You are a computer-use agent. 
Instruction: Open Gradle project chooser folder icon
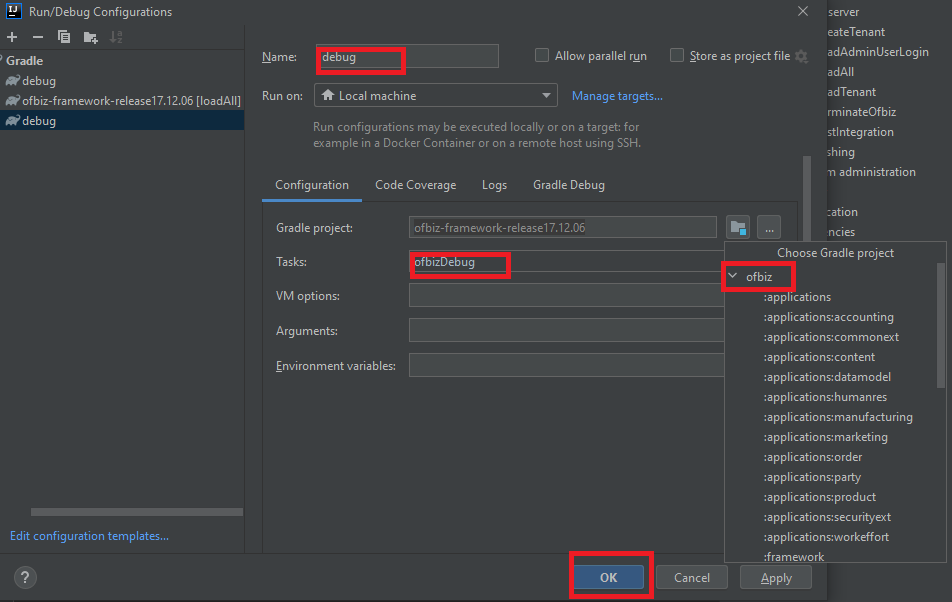click(738, 228)
